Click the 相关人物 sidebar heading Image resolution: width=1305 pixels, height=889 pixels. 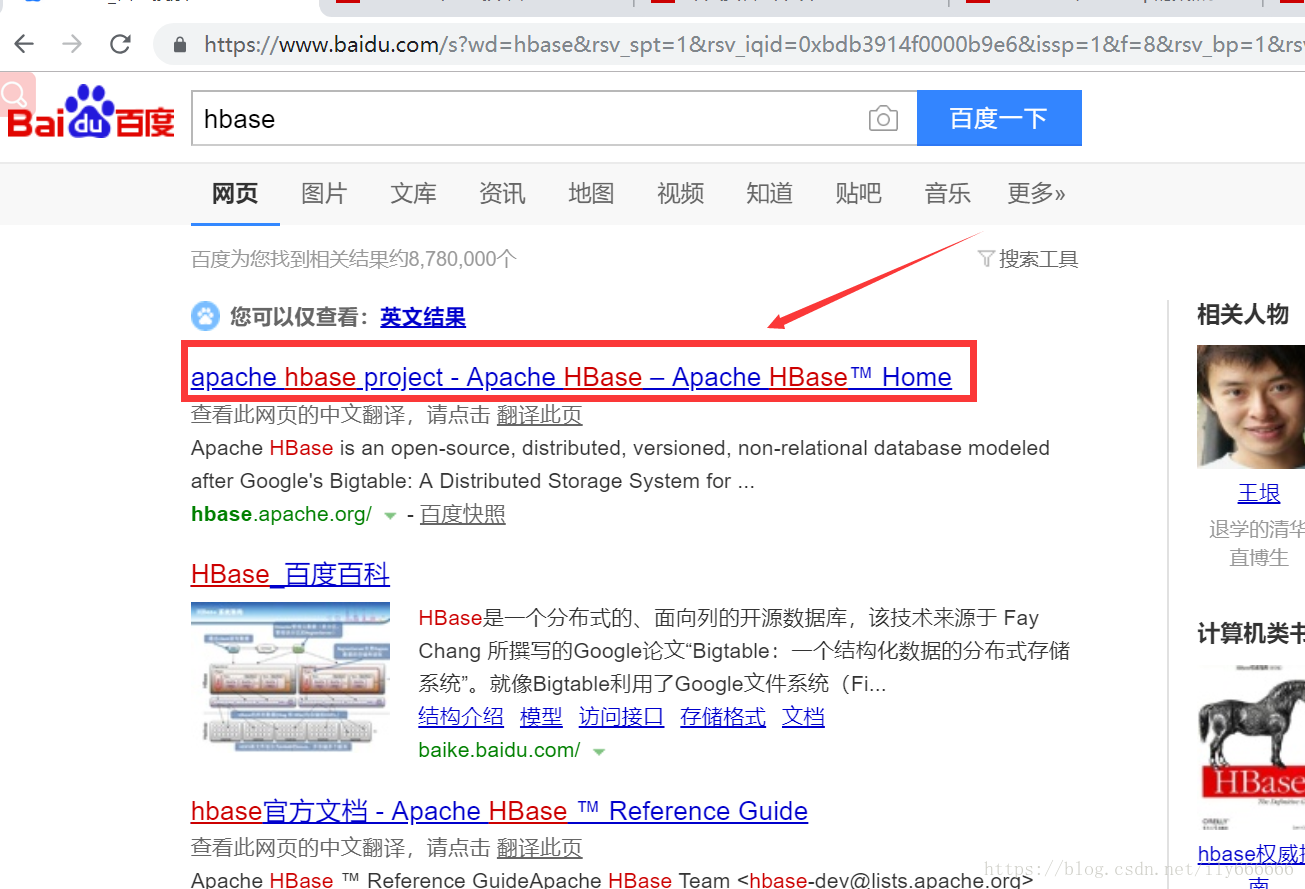pos(1243,315)
